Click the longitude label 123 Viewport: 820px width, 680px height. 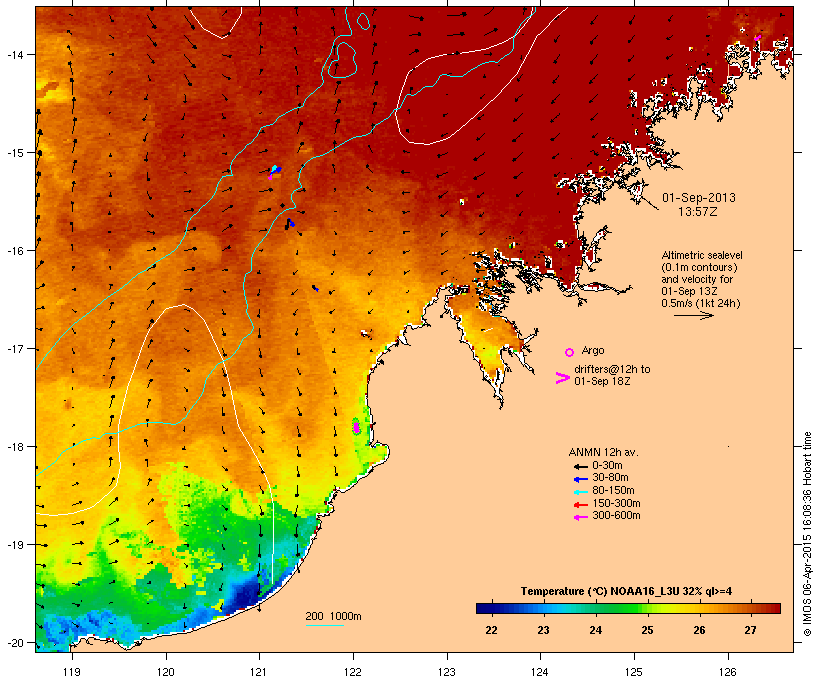tap(447, 672)
